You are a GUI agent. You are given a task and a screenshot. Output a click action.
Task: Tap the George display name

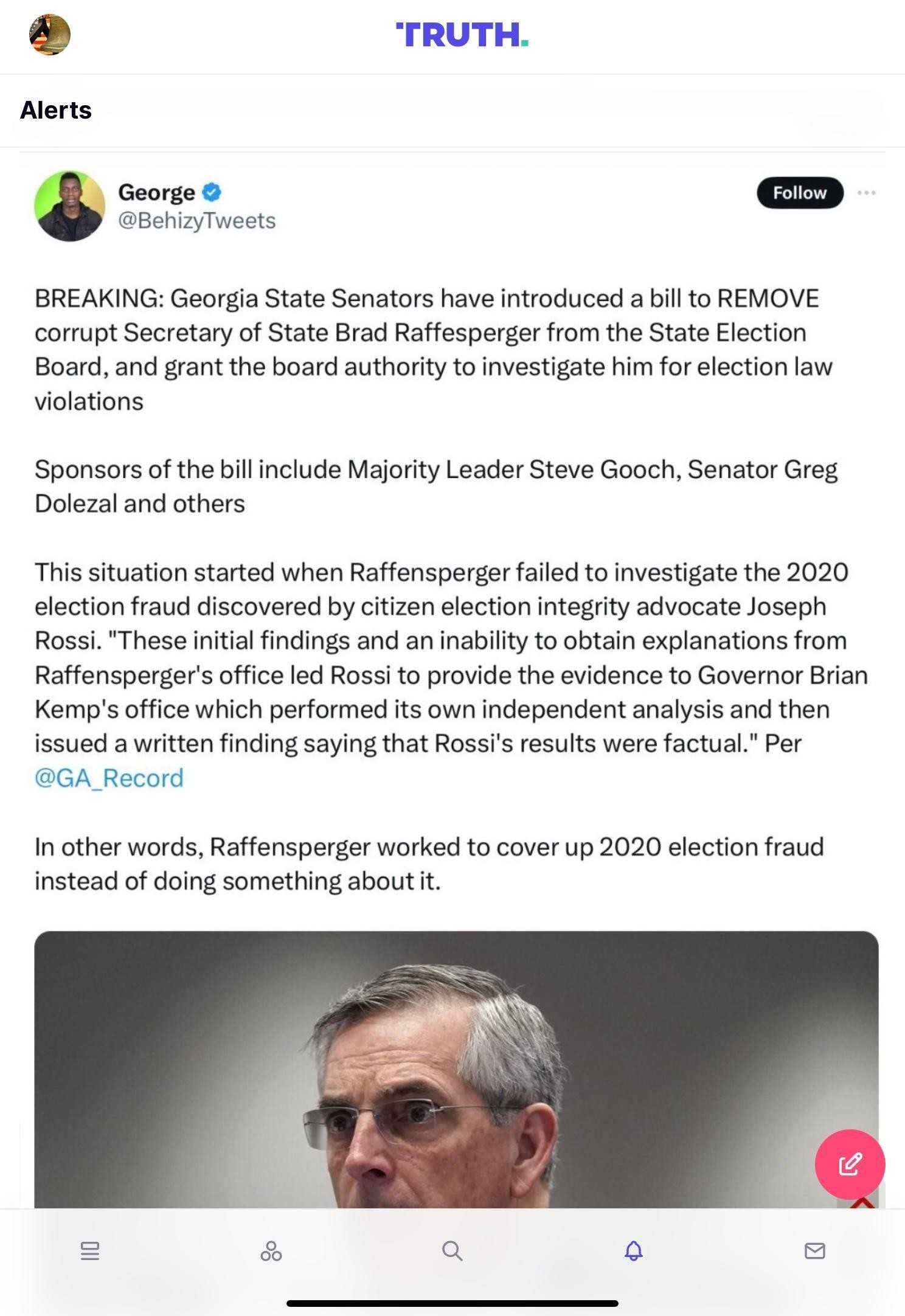(156, 192)
